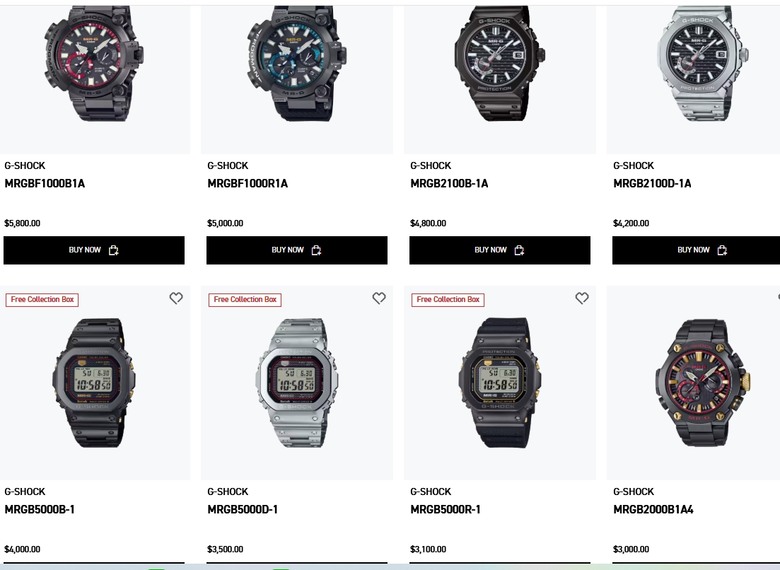Open MRGB5000B-1 product title link
Image resolution: width=780 pixels, height=570 pixels.
point(40,509)
